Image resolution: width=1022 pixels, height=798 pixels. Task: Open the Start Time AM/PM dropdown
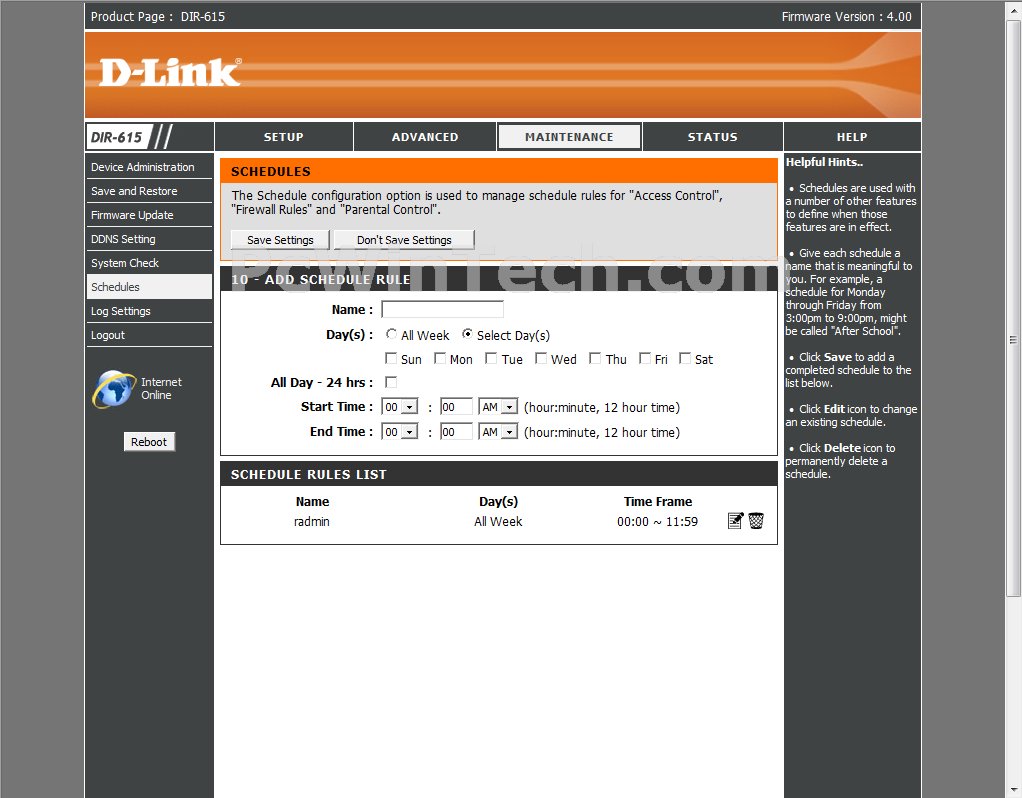click(498, 407)
